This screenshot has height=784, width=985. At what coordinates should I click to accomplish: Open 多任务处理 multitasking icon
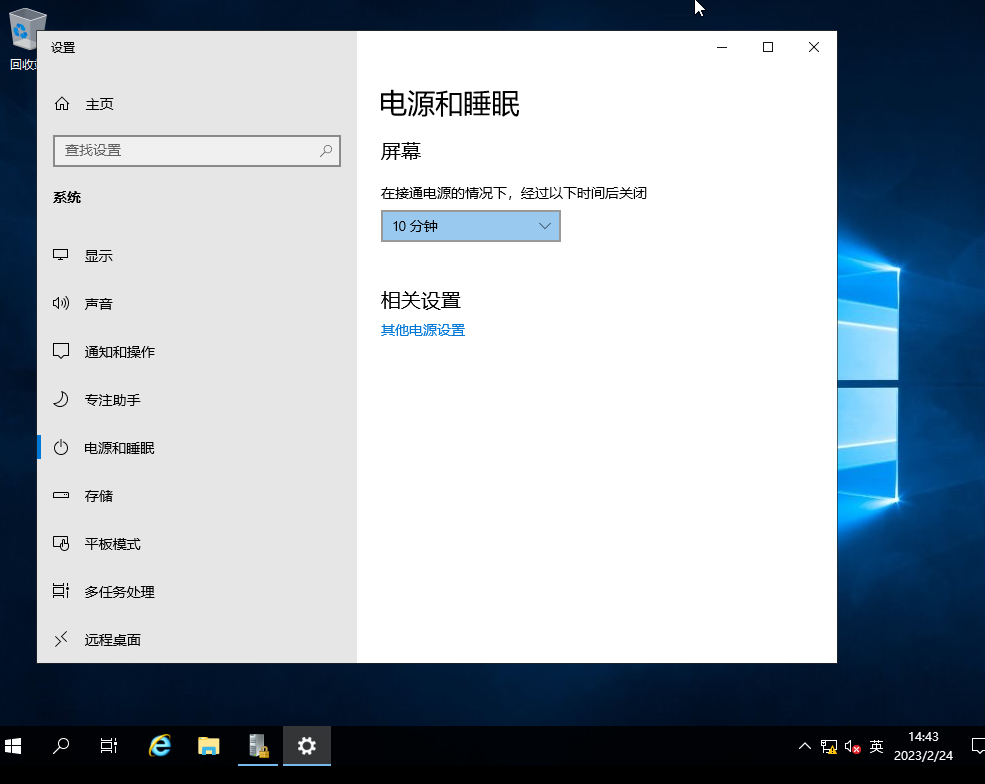tap(61, 591)
